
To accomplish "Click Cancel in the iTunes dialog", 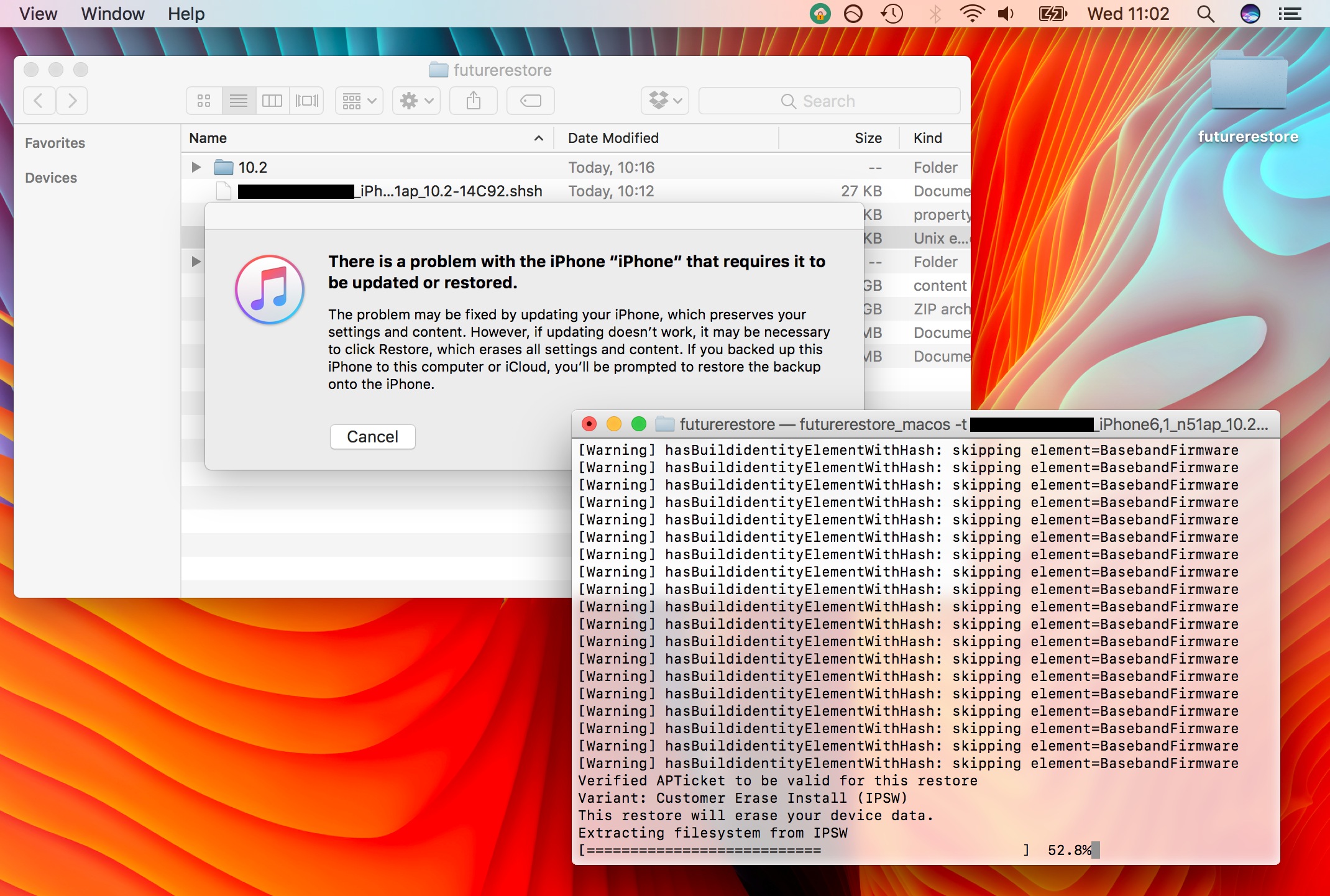I will coord(372,437).
